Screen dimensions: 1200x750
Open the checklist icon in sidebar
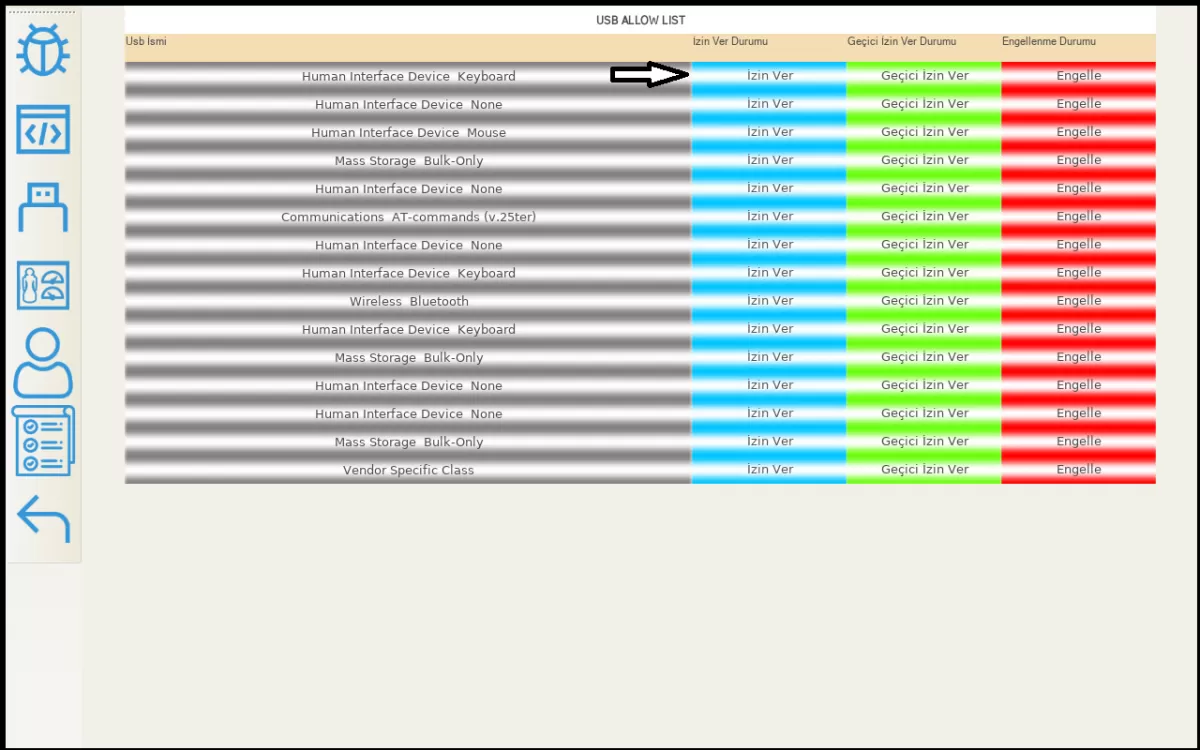click(x=43, y=441)
